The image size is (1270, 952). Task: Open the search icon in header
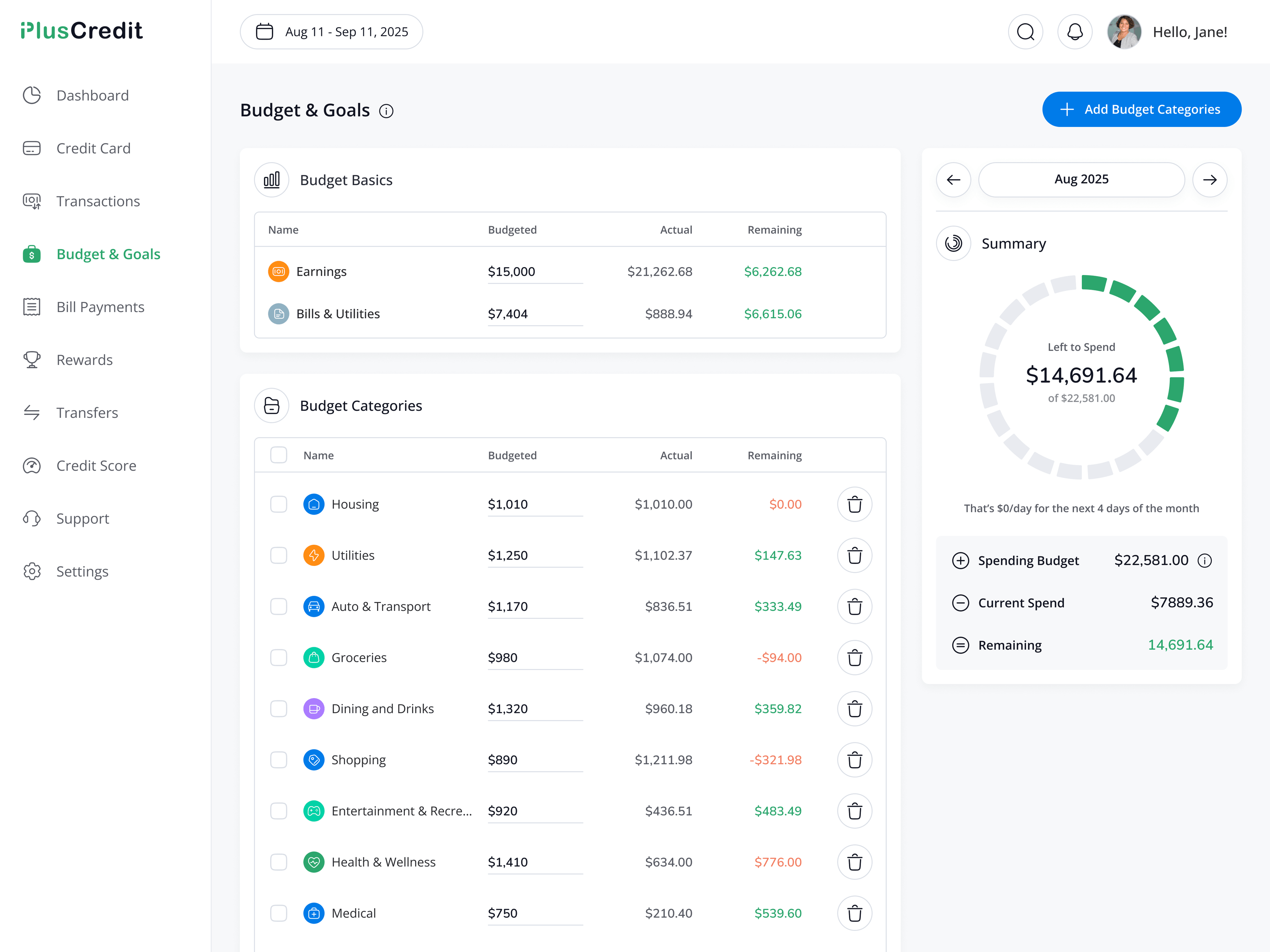click(x=1025, y=31)
